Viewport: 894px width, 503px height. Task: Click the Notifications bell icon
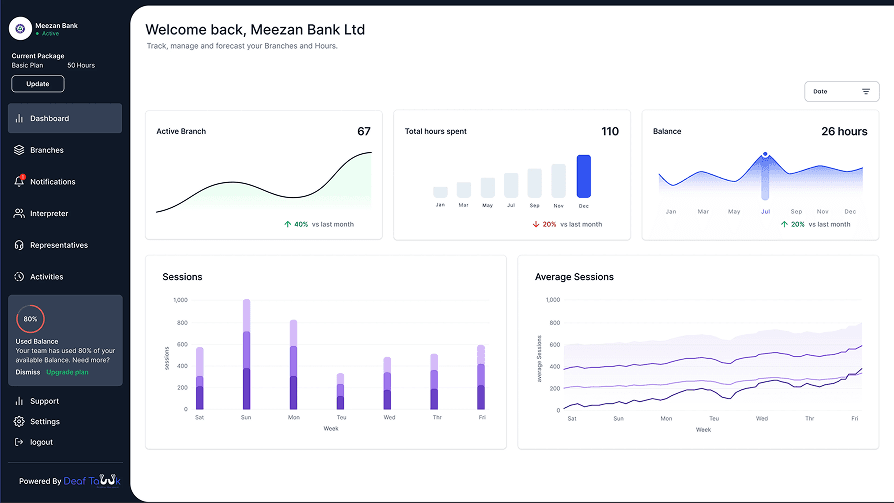click(19, 182)
